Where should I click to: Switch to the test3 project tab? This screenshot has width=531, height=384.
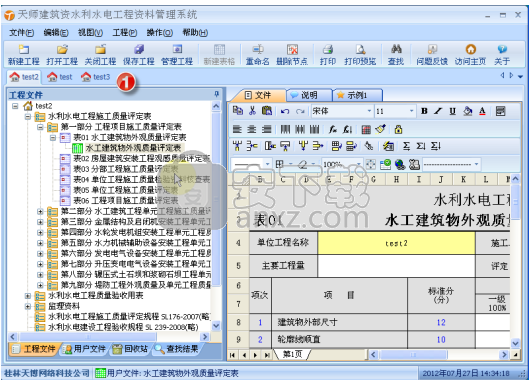[96, 77]
